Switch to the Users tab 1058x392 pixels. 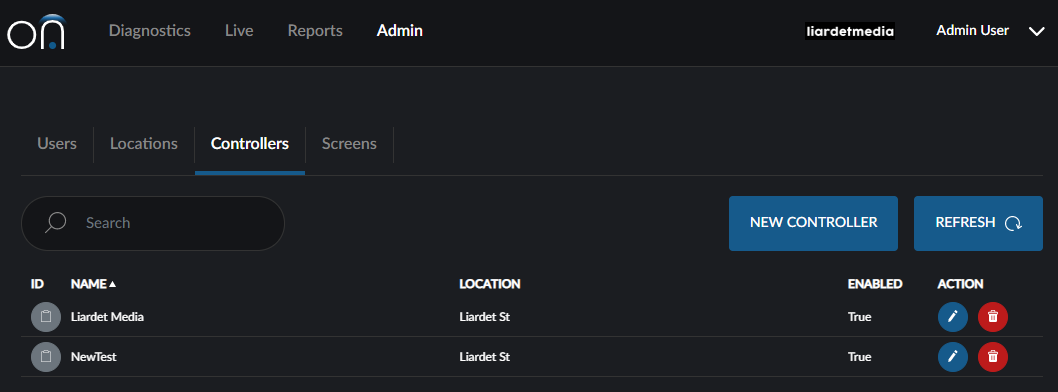point(57,144)
